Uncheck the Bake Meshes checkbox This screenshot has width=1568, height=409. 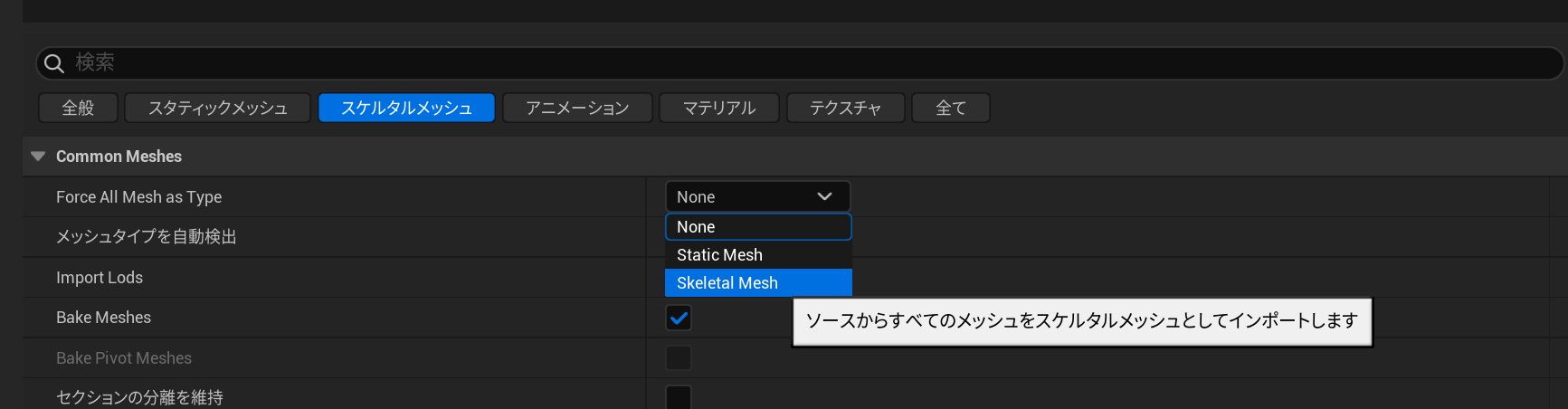pos(679,318)
